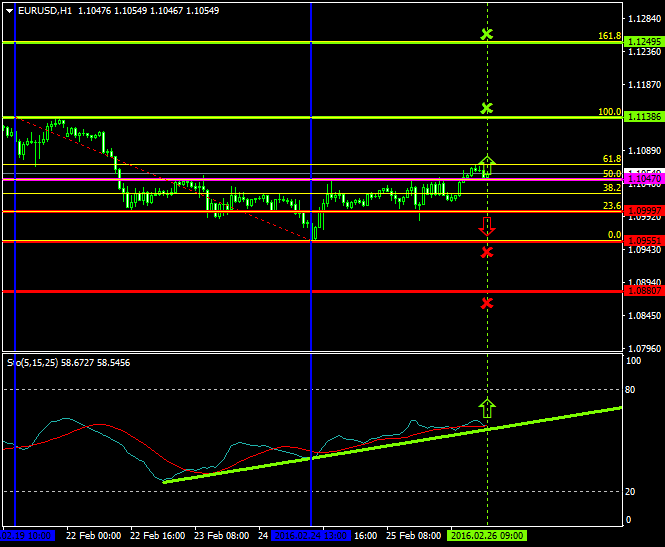Select the green up arrow on price chart

tap(487, 165)
